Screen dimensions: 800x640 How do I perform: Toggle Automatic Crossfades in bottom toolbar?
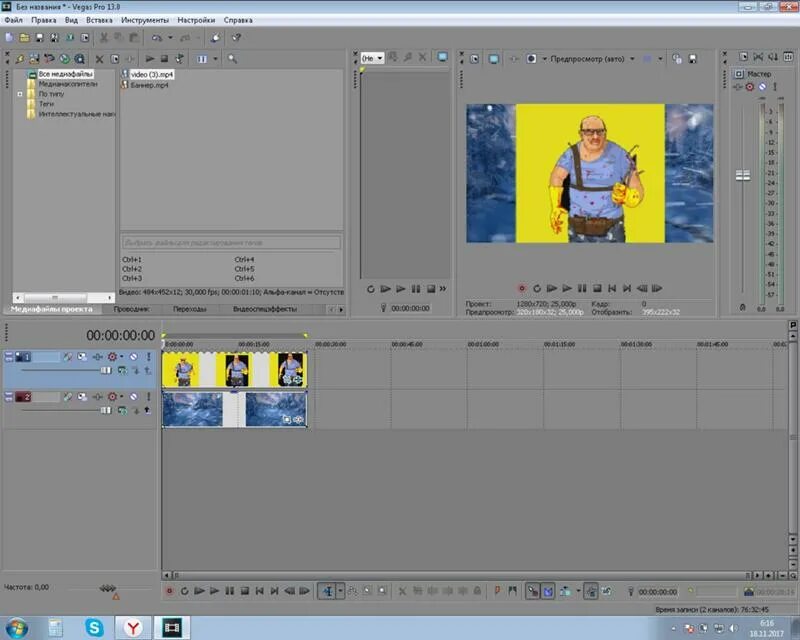point(548,592)
